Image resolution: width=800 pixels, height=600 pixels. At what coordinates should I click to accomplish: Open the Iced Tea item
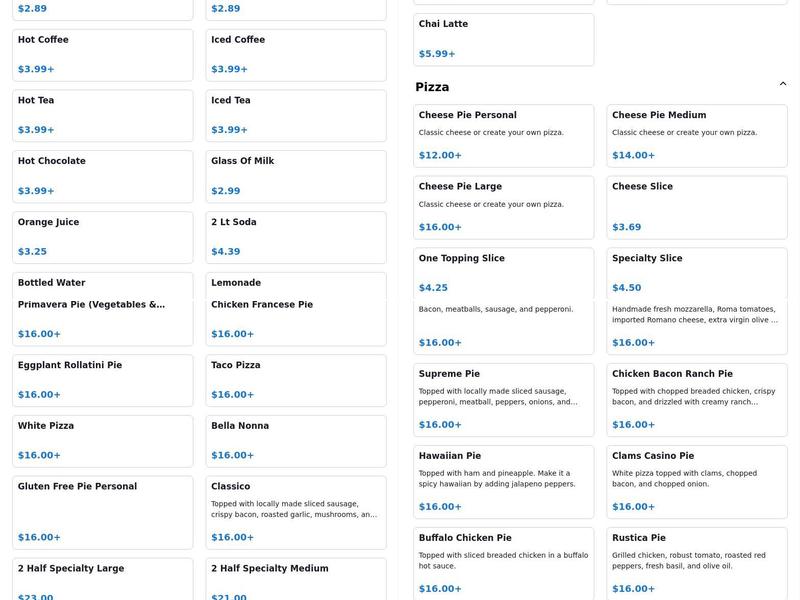click(295, 115)
